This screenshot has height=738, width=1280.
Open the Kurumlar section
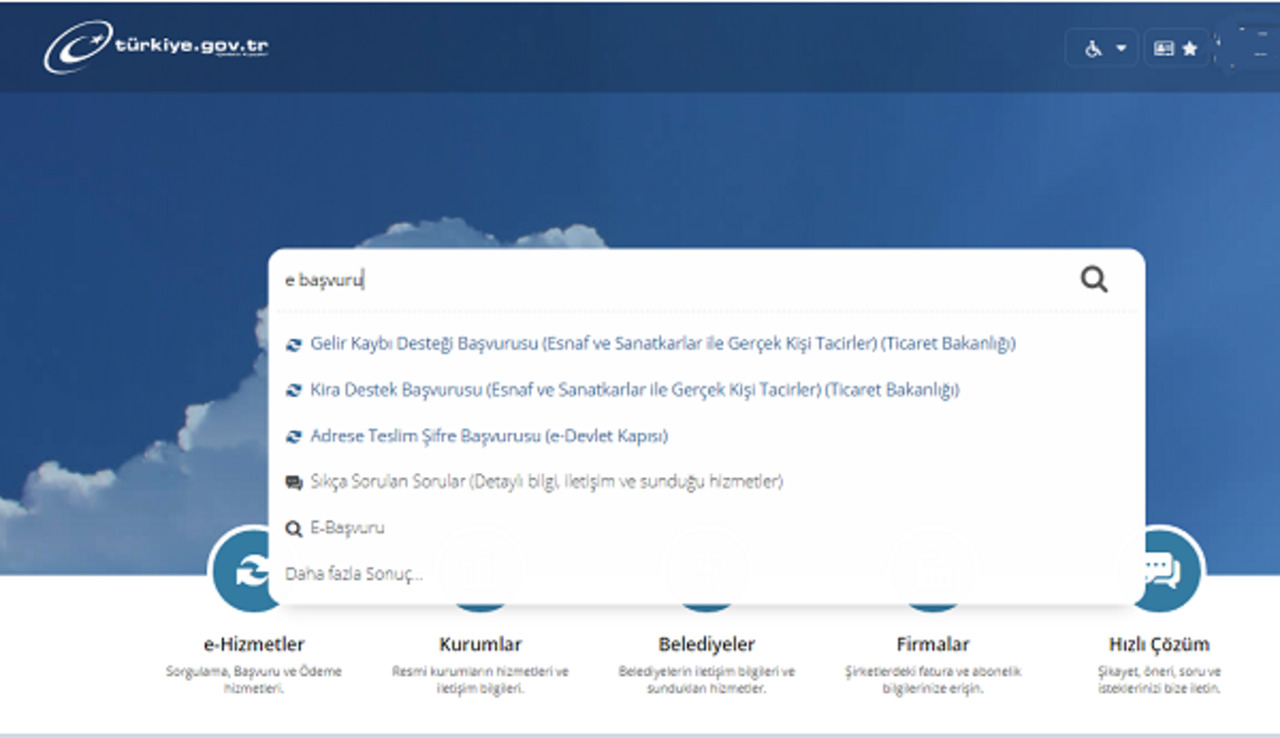click(x=480, y=644)
